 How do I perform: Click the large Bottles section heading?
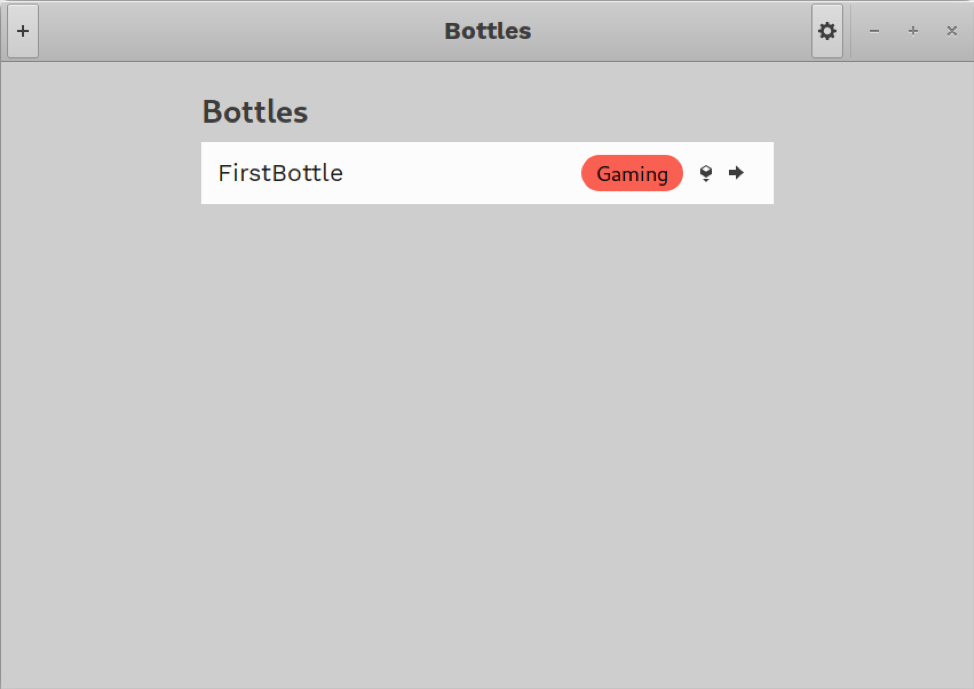click(x=255, y=112)
